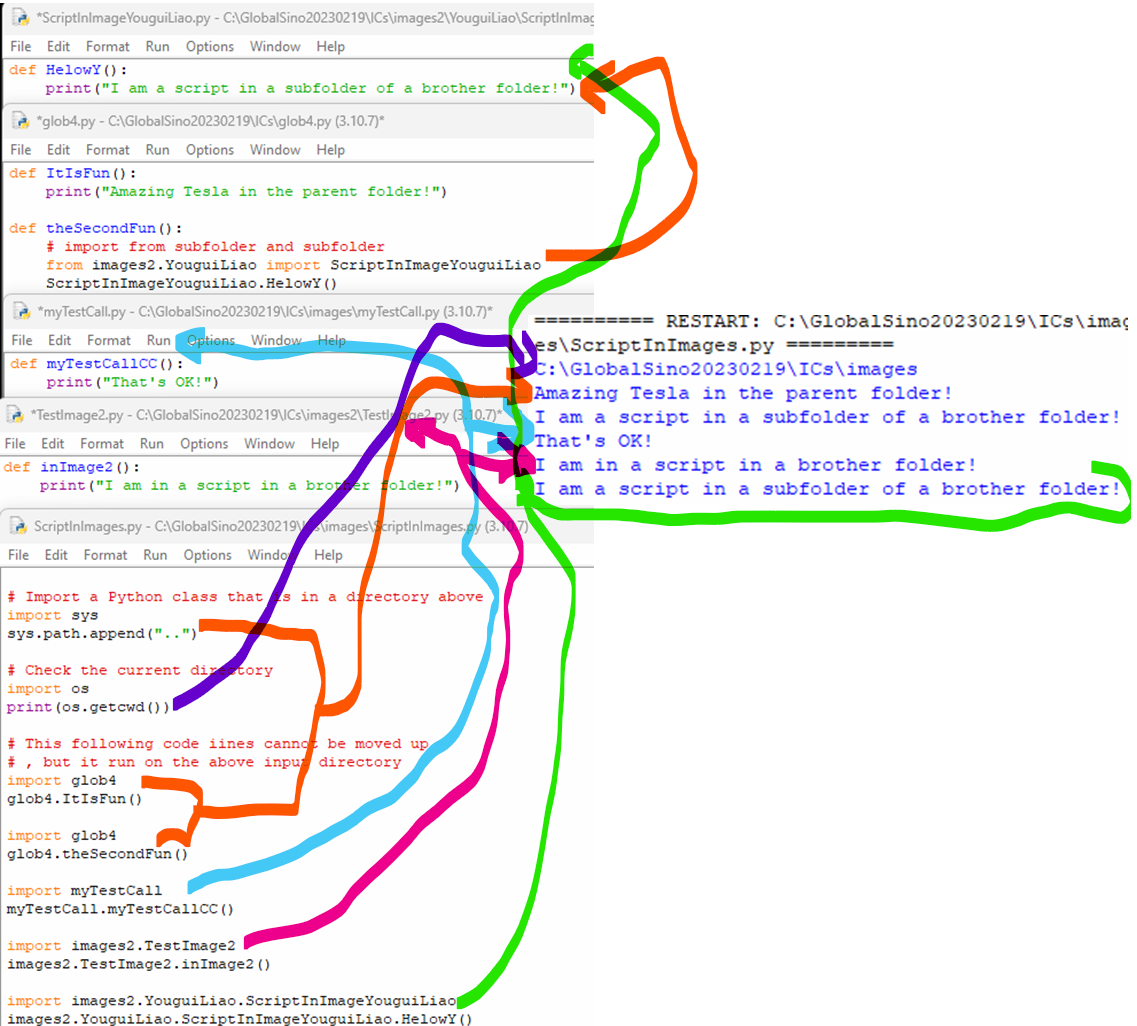
Task: Click the Python file icon on glob4.py title bar
Action: click(x=20, y=121)
